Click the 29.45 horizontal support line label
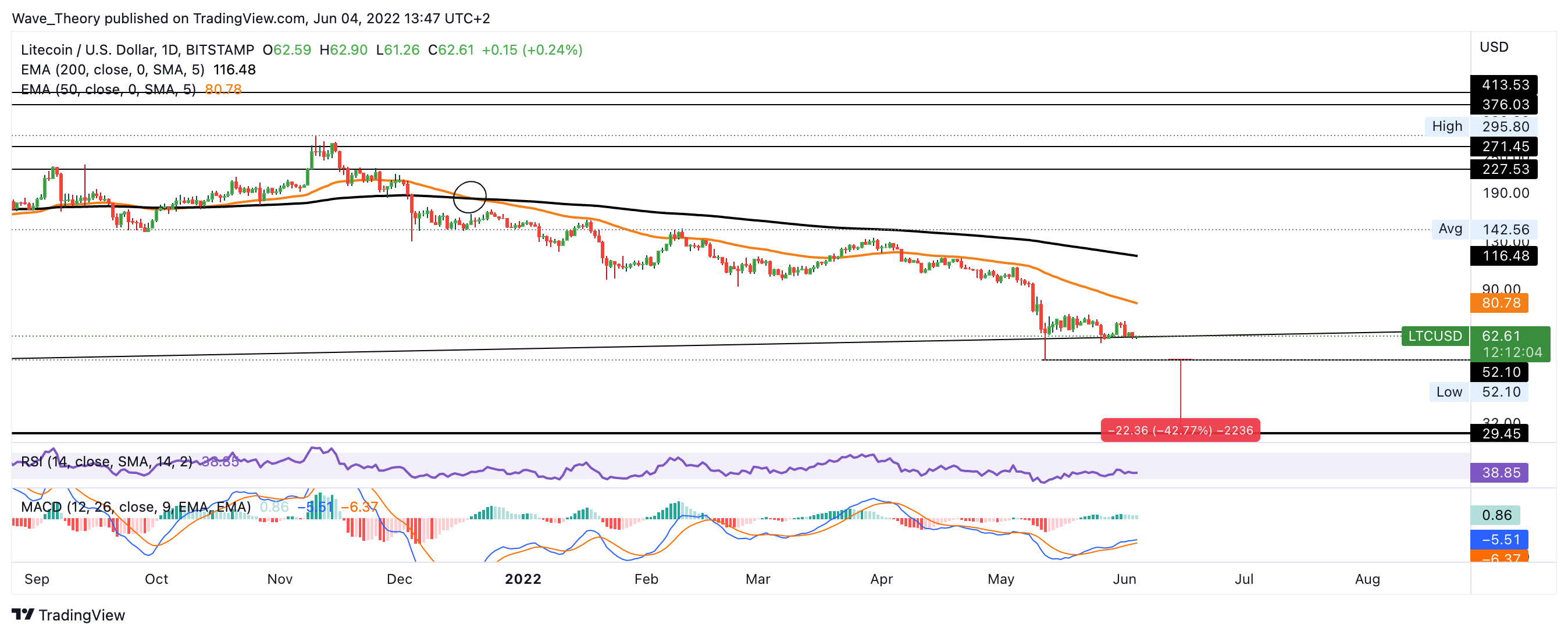This screenshot has width=1568, height=635. [x=1501, y=433]
